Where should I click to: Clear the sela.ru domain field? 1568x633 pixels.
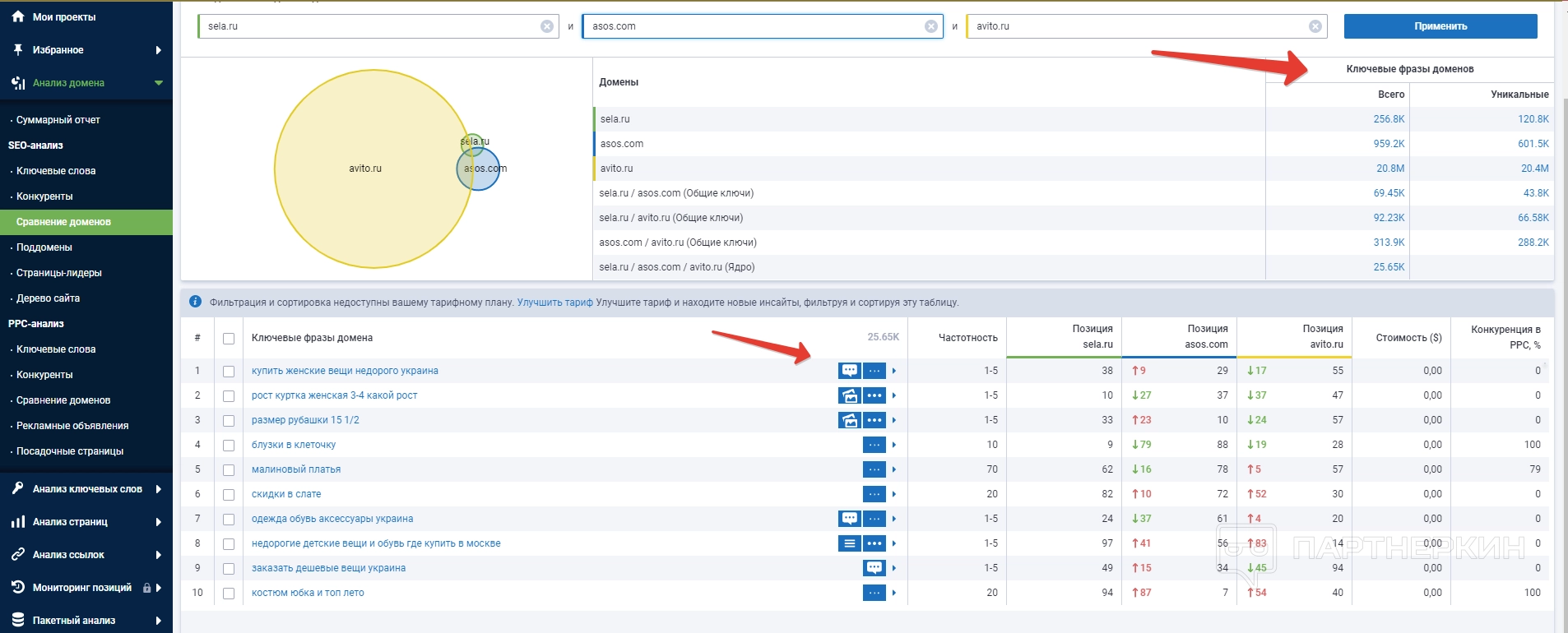pyautogui.click(x=546, y=26)
